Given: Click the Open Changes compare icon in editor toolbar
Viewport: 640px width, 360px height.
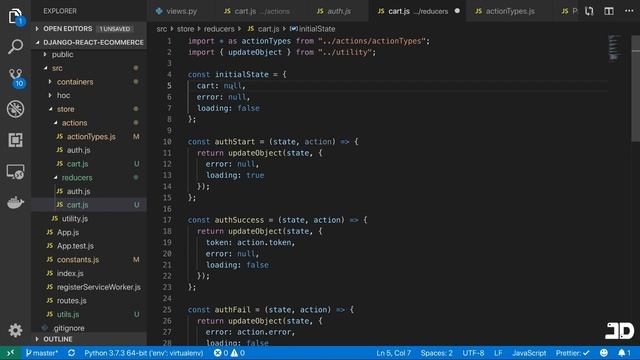Looking at the screenshot, I should [589, 11].
